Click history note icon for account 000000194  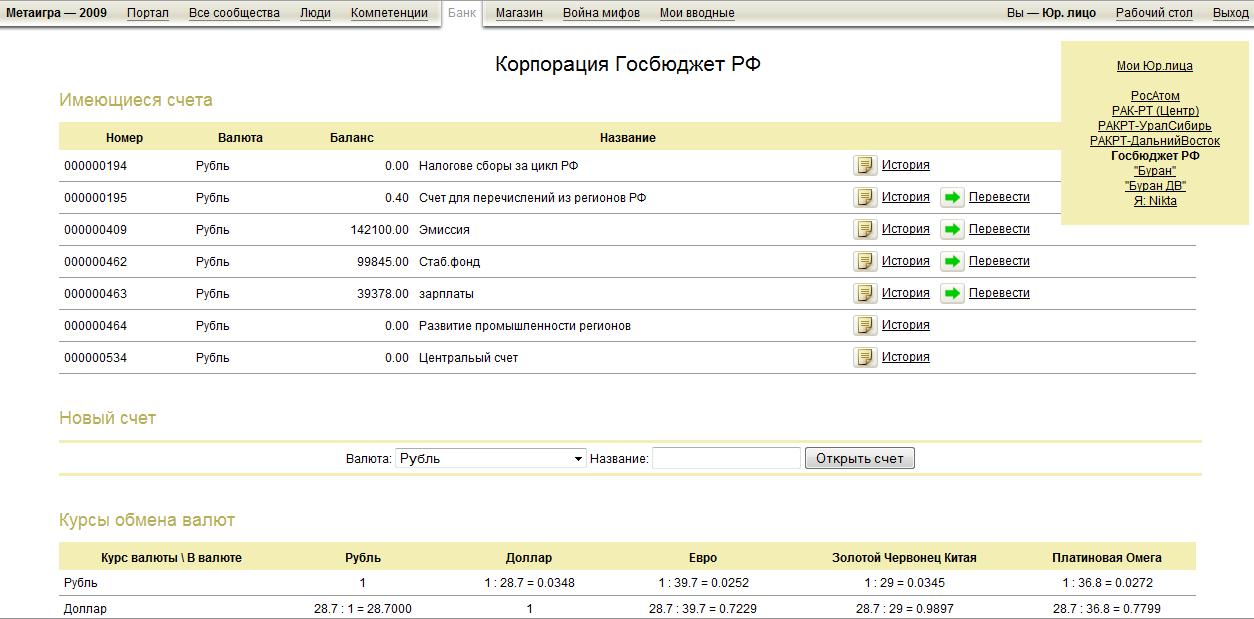[x=865, y=165]
